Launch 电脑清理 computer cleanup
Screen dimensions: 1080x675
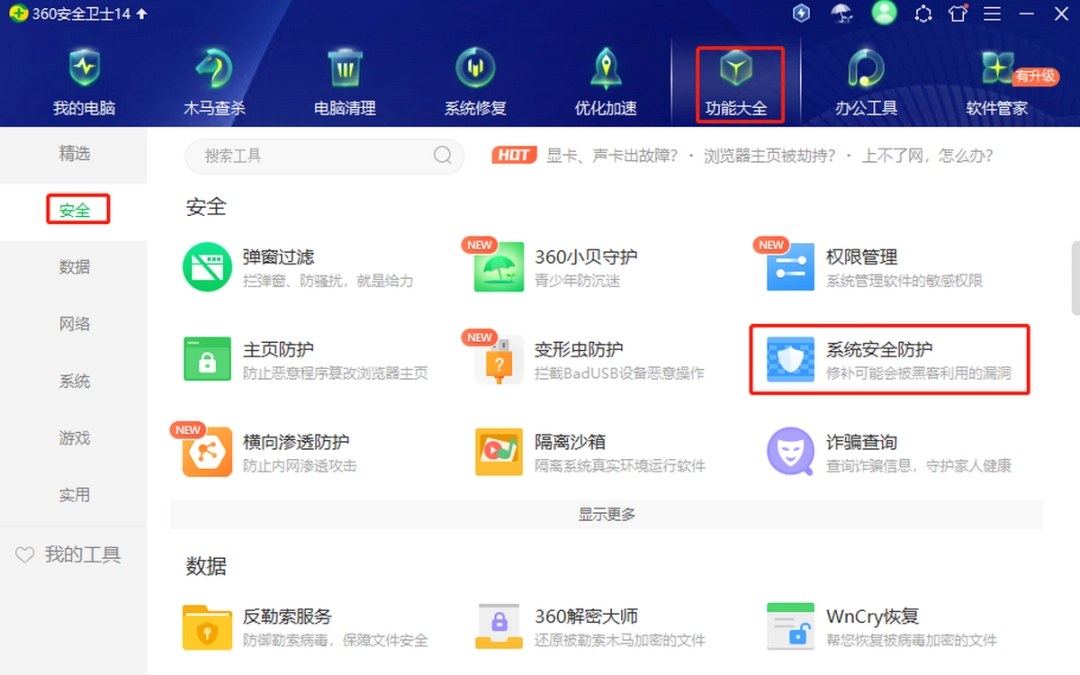click(344, 80)
